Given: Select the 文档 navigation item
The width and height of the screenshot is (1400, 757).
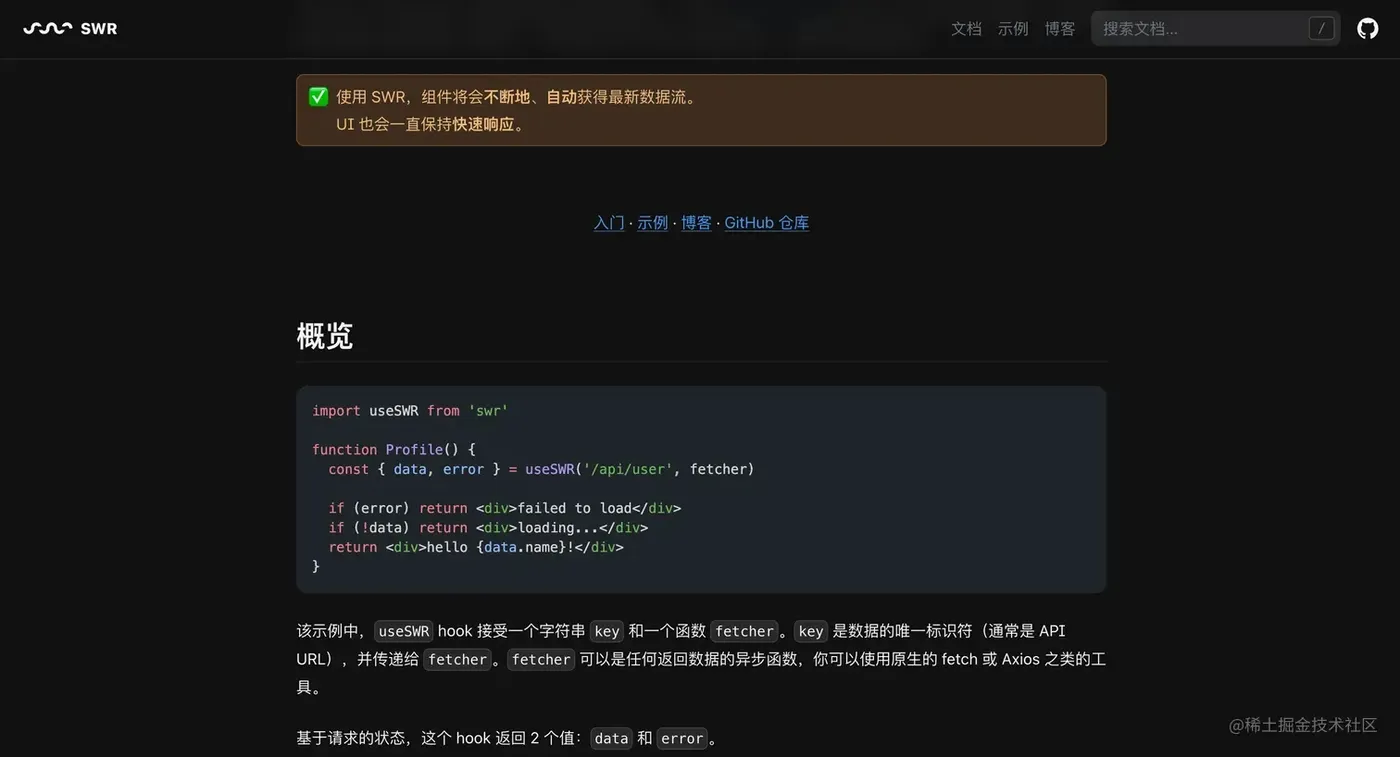Looking at the screenshot, I should tap(966, 29).
